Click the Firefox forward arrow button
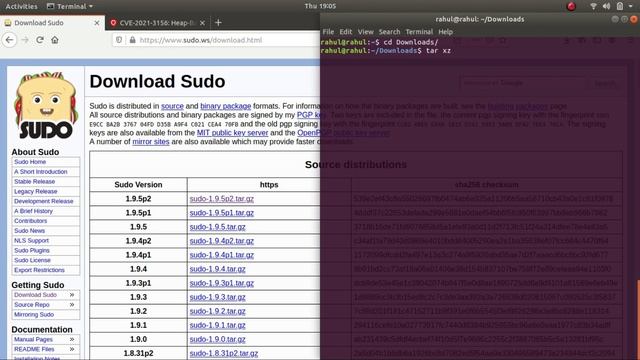The height and width of the screenshot is (360, 640). click(25, 40)
